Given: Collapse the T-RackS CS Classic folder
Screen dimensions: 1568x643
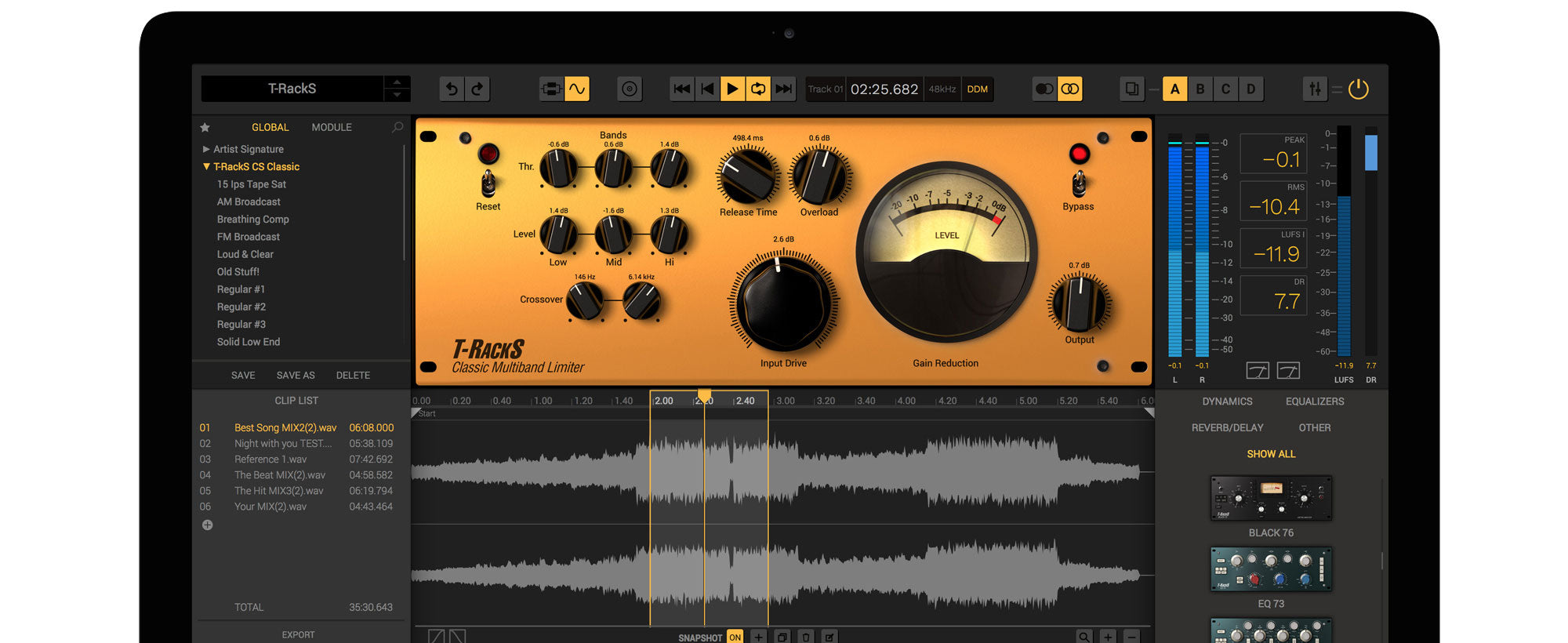Looking at the screenshot, I should (x=206, y=166).
